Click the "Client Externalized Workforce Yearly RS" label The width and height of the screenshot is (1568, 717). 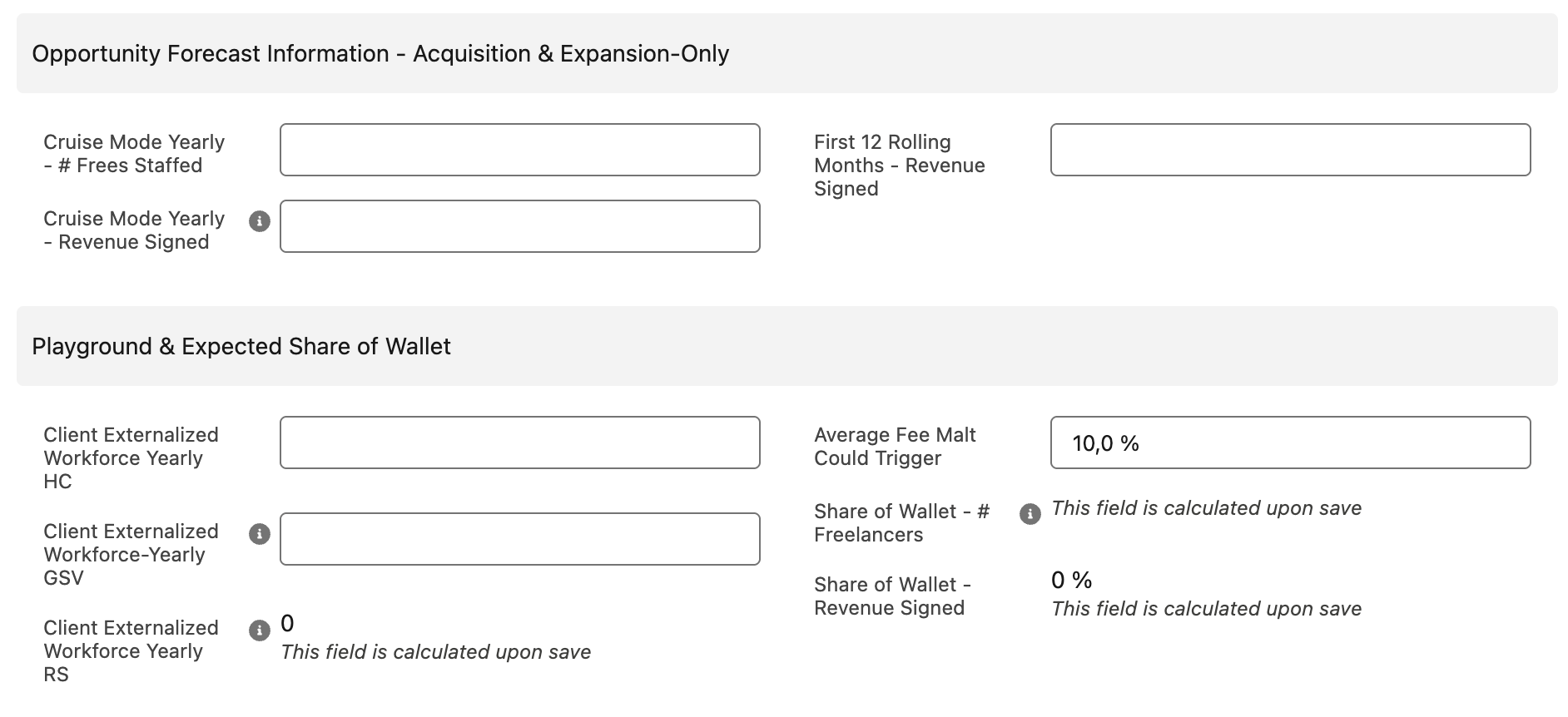[131, 651]
